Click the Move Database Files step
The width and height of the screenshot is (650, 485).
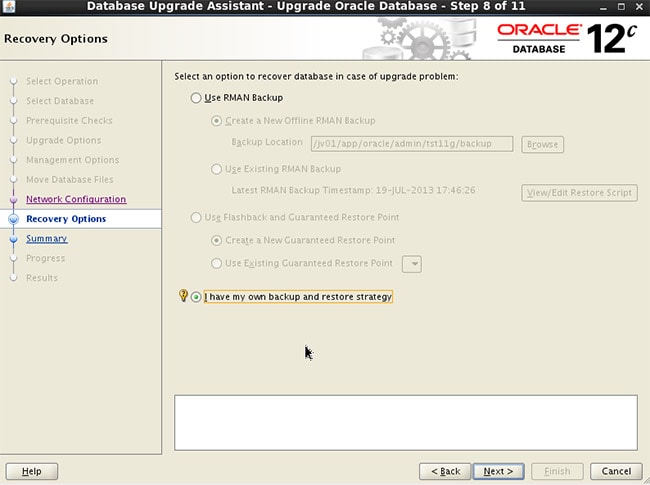tap(70, 179)
